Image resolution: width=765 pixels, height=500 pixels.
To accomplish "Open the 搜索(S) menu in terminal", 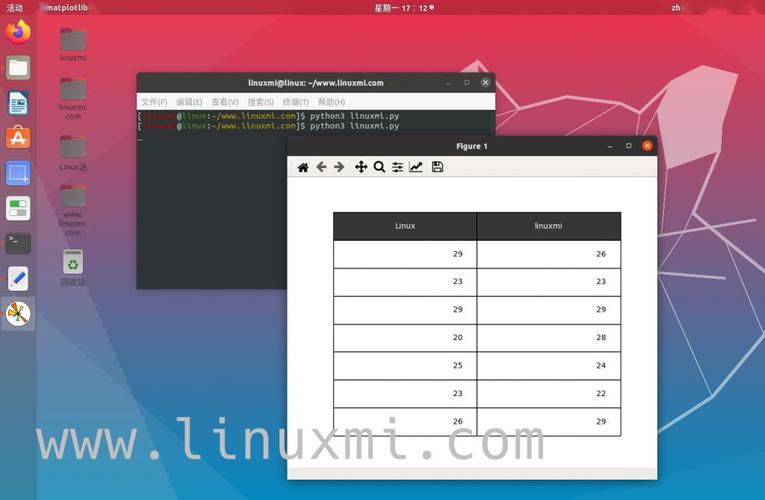I will (x=261, y=102).
